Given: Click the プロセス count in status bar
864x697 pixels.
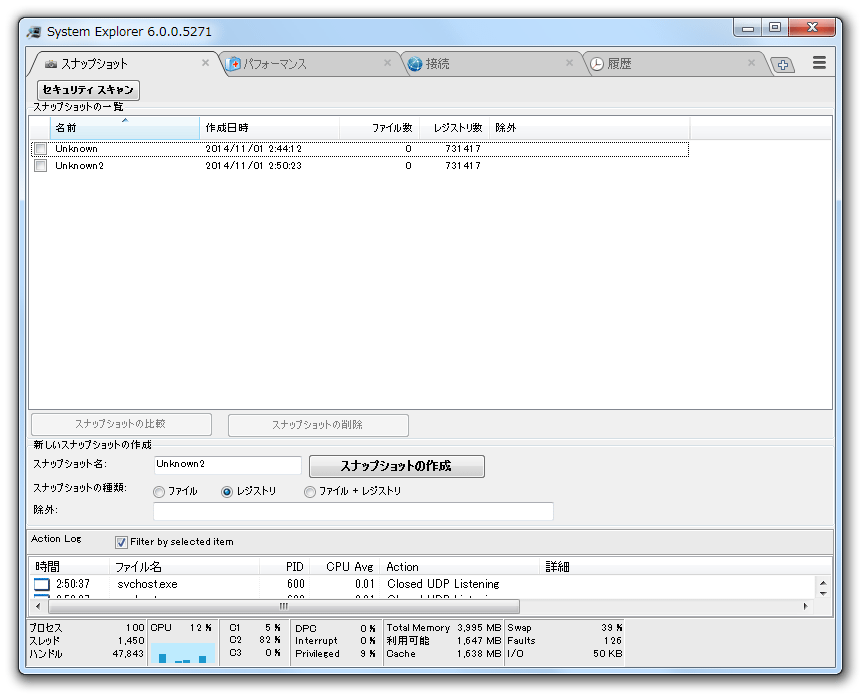Looking at the screenshot, I should pos(87,628).
